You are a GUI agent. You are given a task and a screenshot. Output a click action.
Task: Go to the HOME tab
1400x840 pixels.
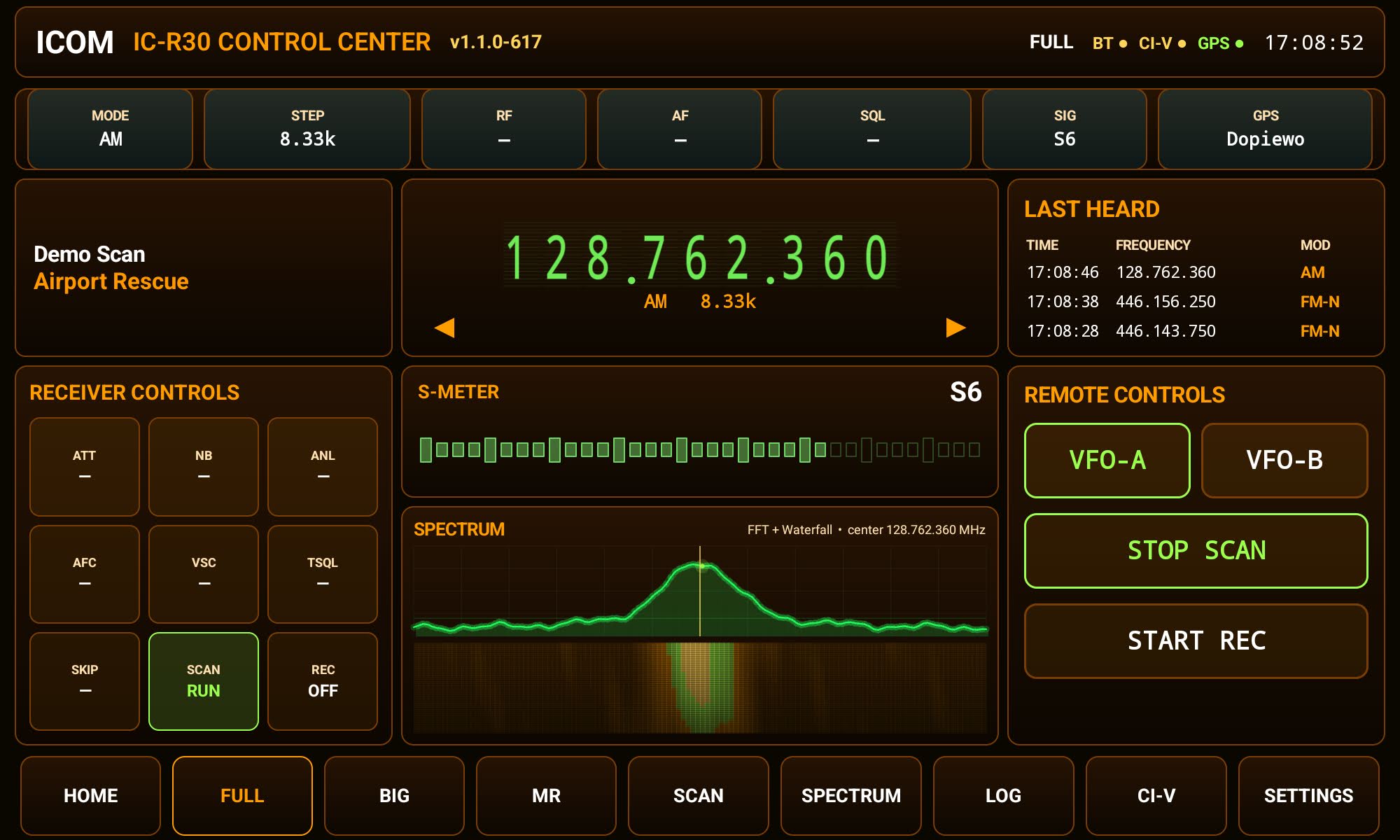(90, 796)
